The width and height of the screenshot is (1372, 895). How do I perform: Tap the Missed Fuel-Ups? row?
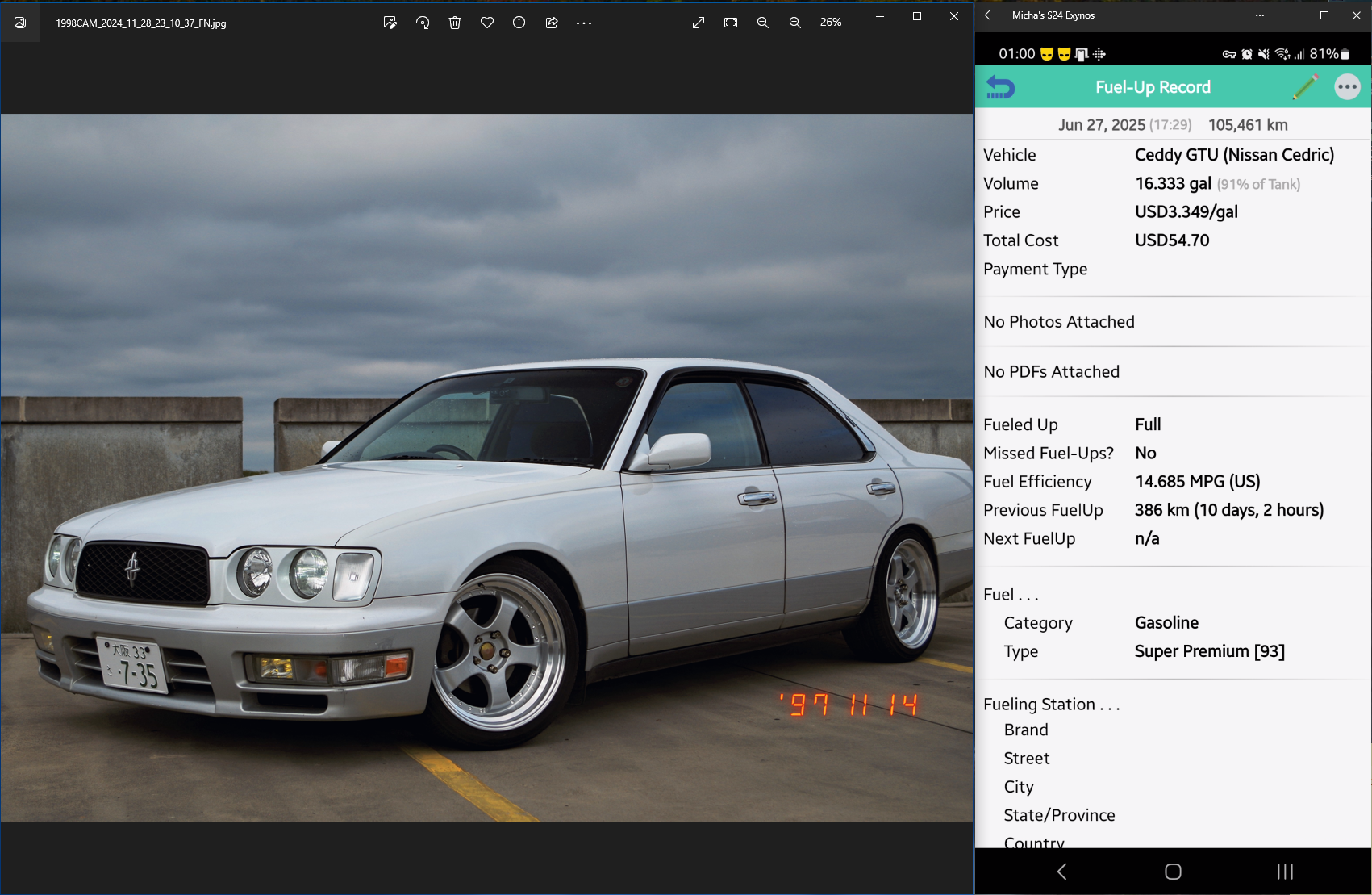point(1174,454)
